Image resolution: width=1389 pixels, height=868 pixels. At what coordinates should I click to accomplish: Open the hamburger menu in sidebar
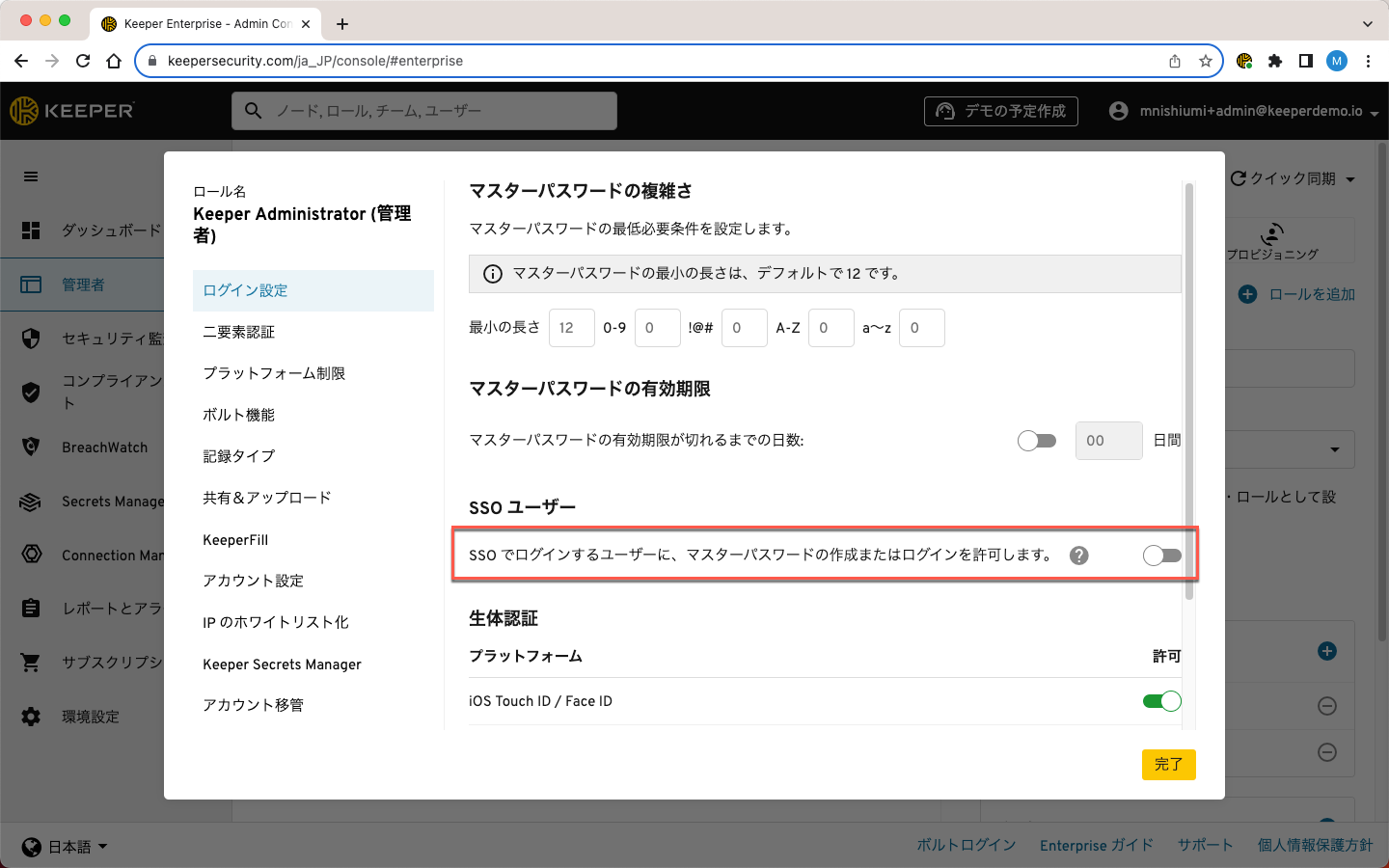pos(31,176)
